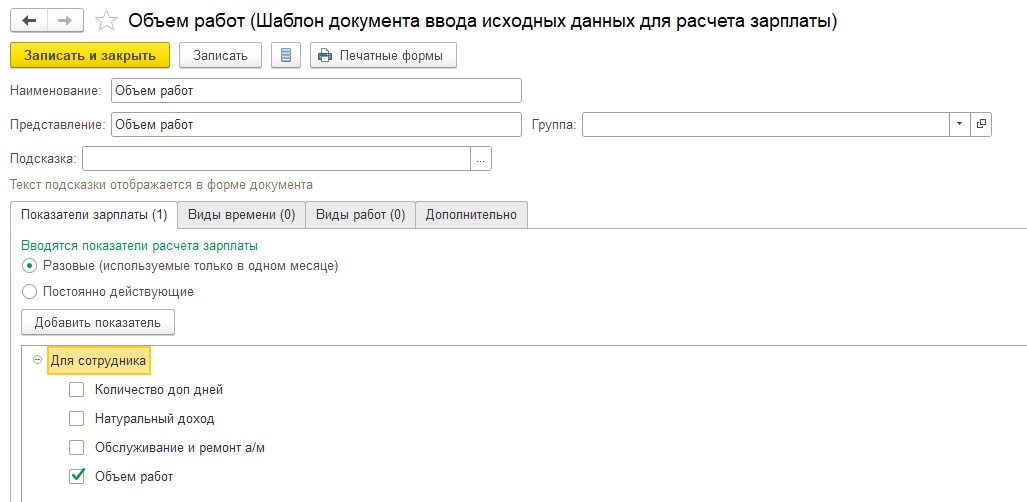Uncheck the Объем работ checkbox
The image size is (1027, 502).
coord(77,476)
